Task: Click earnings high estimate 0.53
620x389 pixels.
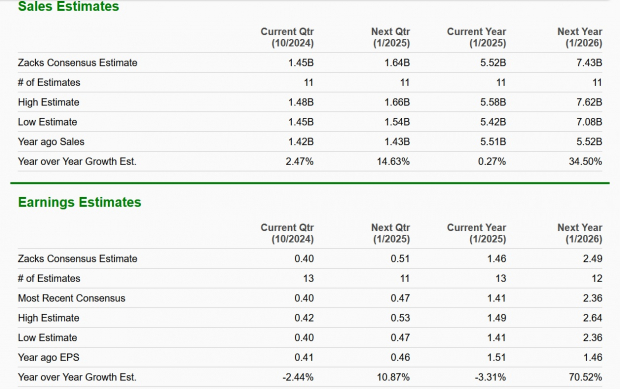Action: (400, 318)
